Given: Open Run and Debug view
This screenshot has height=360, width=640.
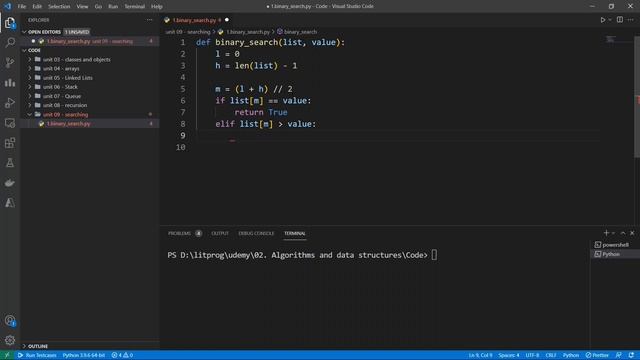Looking at the screenshot, I should coord(10,102).
